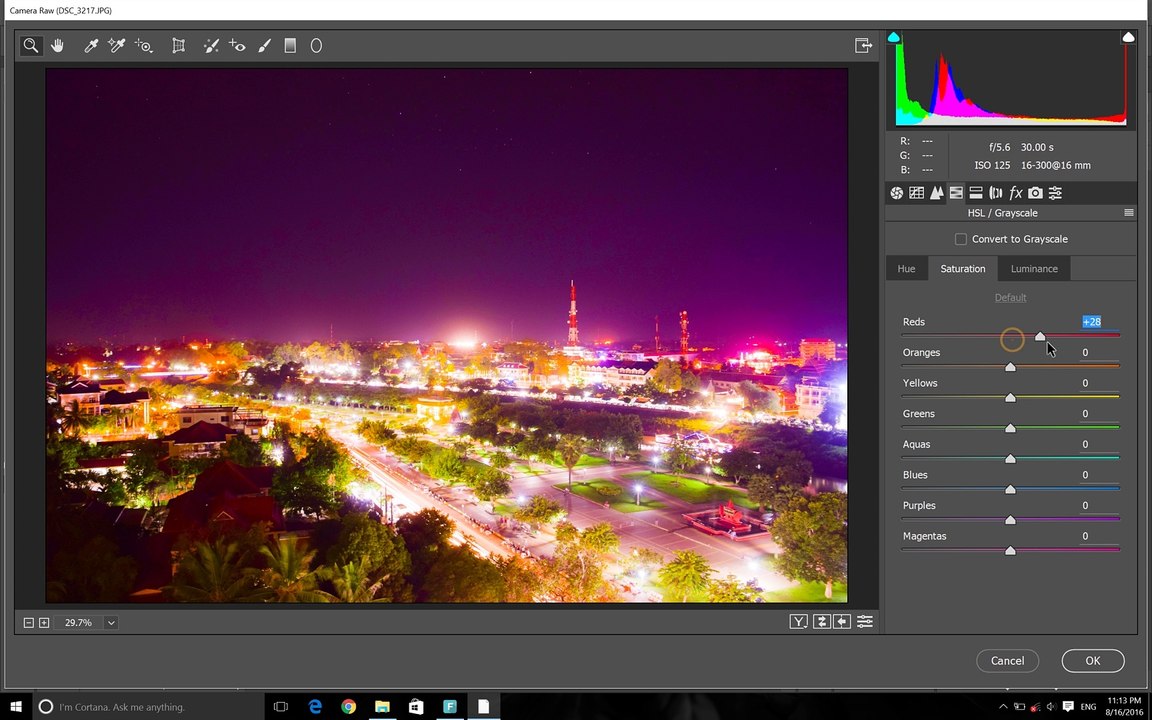Copy current settings to Before

click(x=842, y=622)
